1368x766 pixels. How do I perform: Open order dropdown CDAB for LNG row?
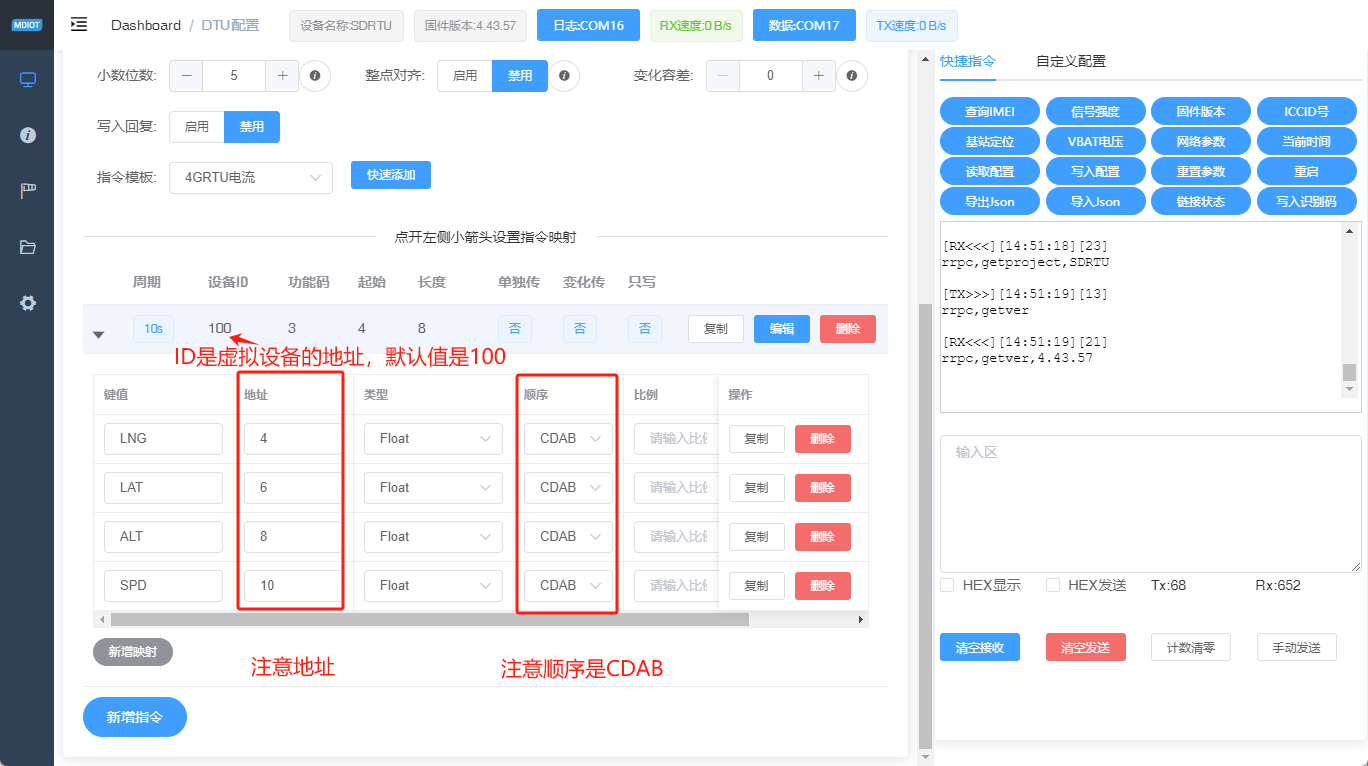tap(568, 439)
